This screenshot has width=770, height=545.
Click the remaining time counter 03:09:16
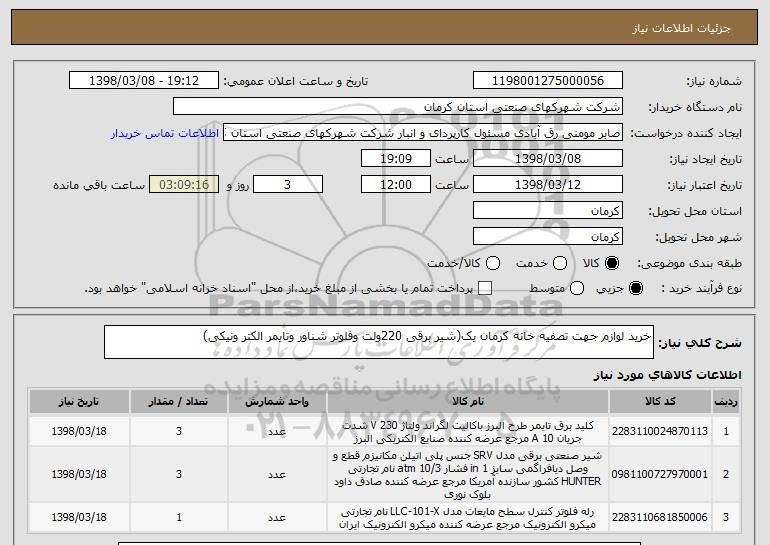184,185
